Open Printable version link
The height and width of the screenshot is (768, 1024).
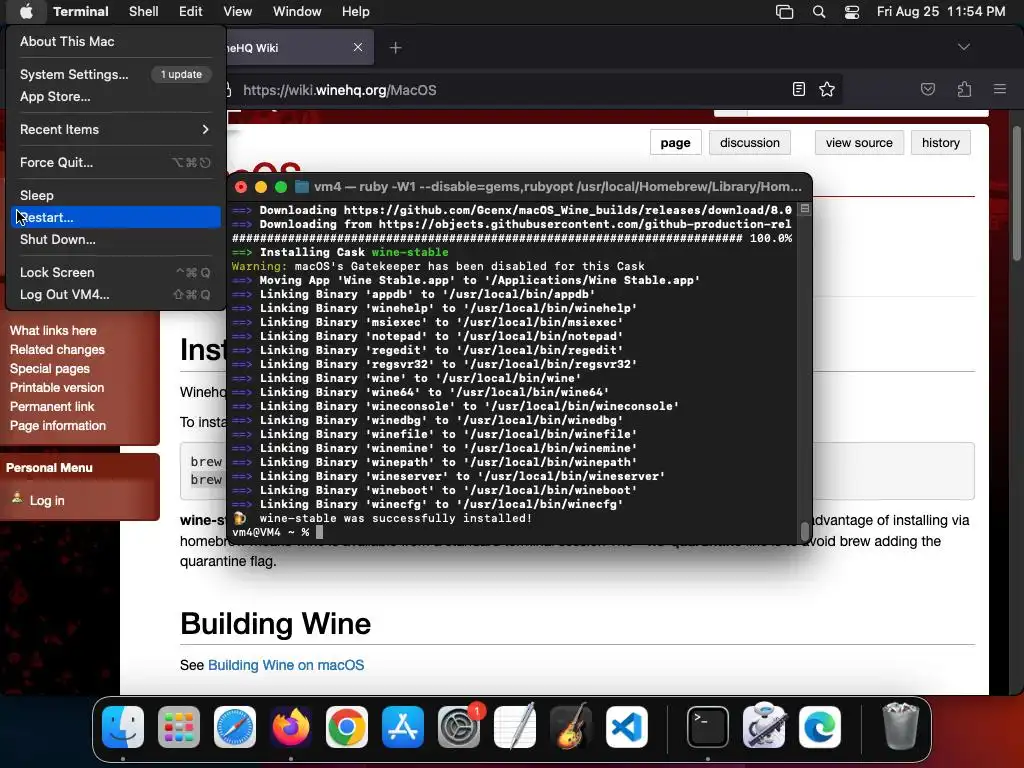tap(57, 387)
